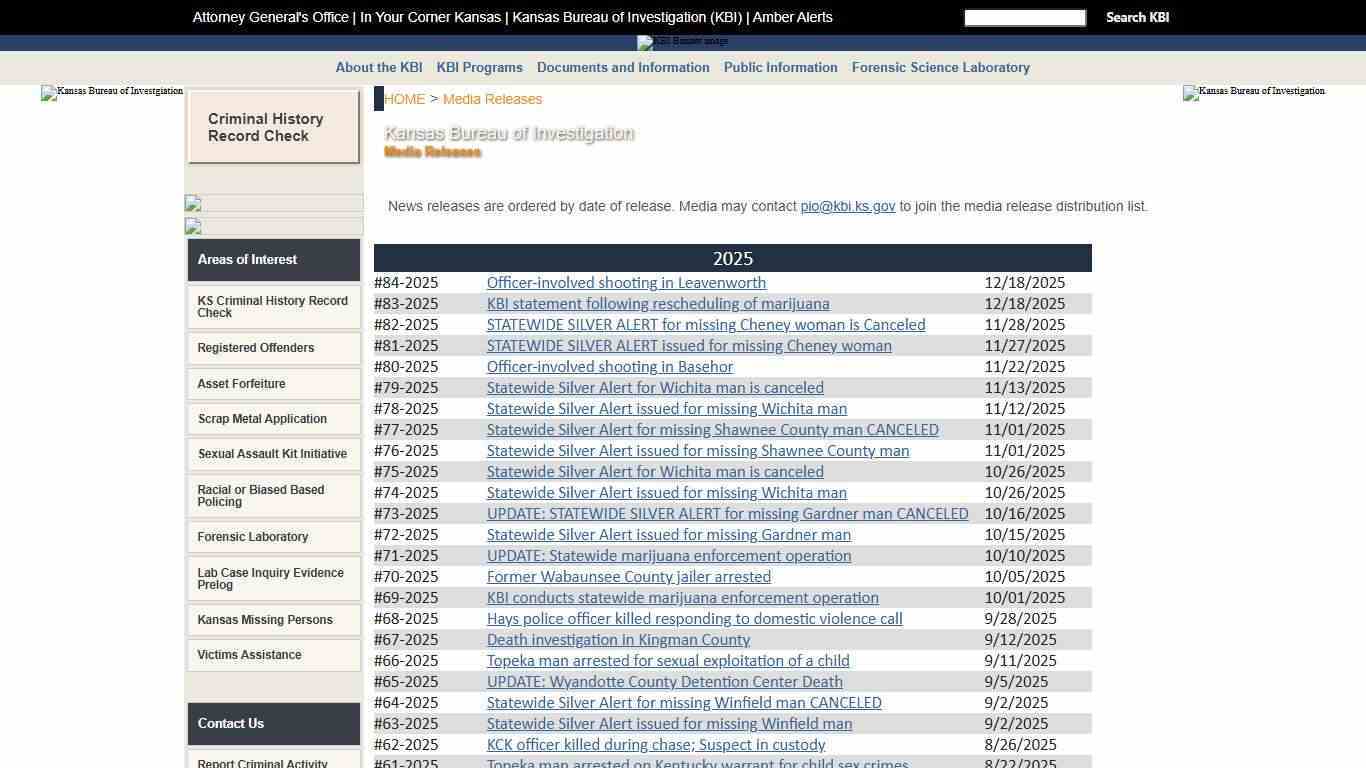Open the About the KBI menu
Image resolution: width=1366 pixels, height=768 pixels.
click(x=378, y=67)
